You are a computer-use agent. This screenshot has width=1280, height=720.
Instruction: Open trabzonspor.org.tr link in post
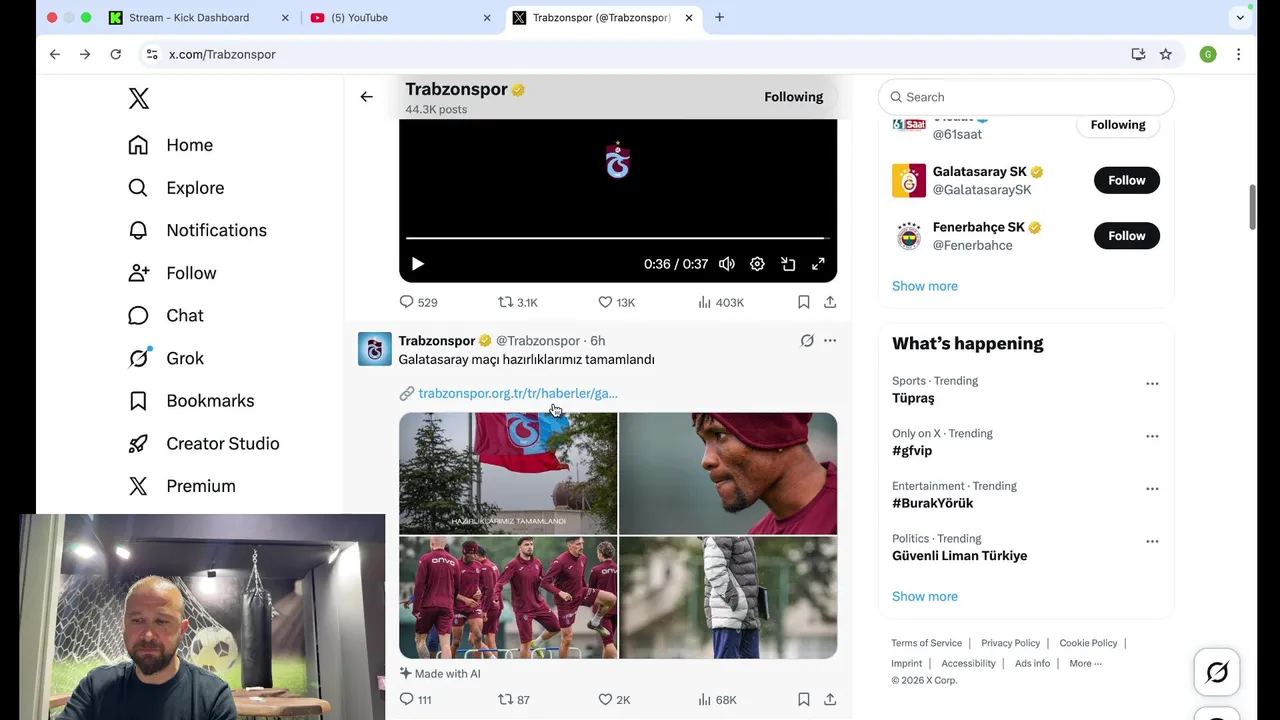pyautogui.click(x=518, y=393)
